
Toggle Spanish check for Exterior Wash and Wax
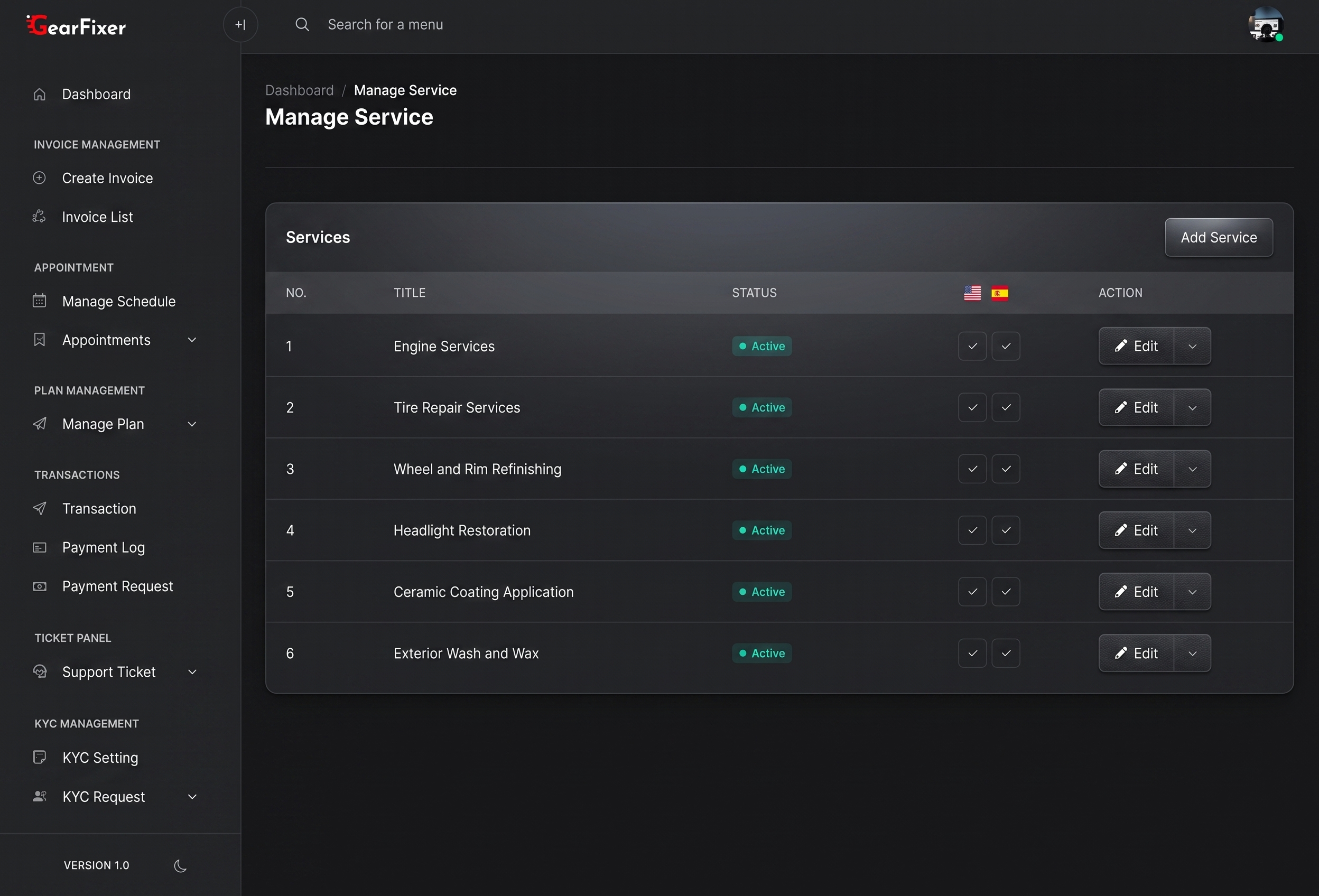click(1006, 653)
